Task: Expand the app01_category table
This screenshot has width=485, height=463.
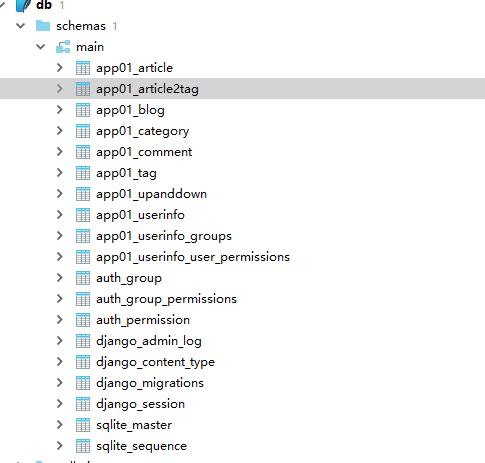Action: [60, 131]
